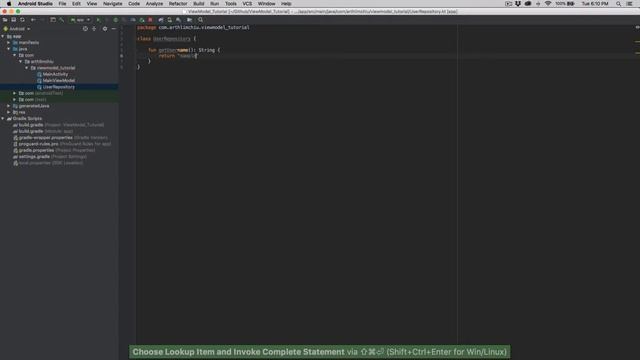
Task: Click the Synchronize toolbar icon
Action: (x=22, y=20)
